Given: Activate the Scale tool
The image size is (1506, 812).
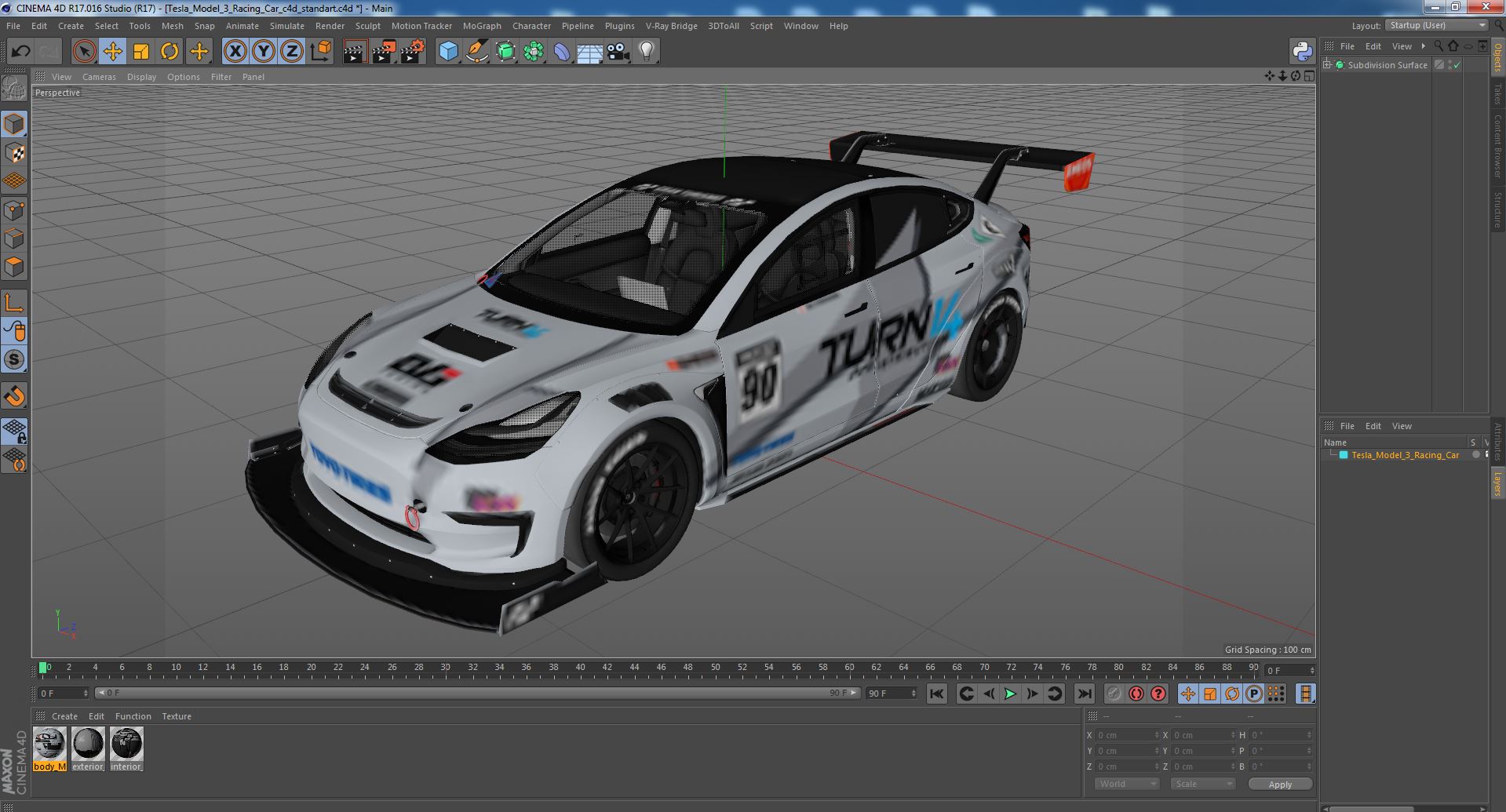Looking at the screenshot, I should pos(141,52).
